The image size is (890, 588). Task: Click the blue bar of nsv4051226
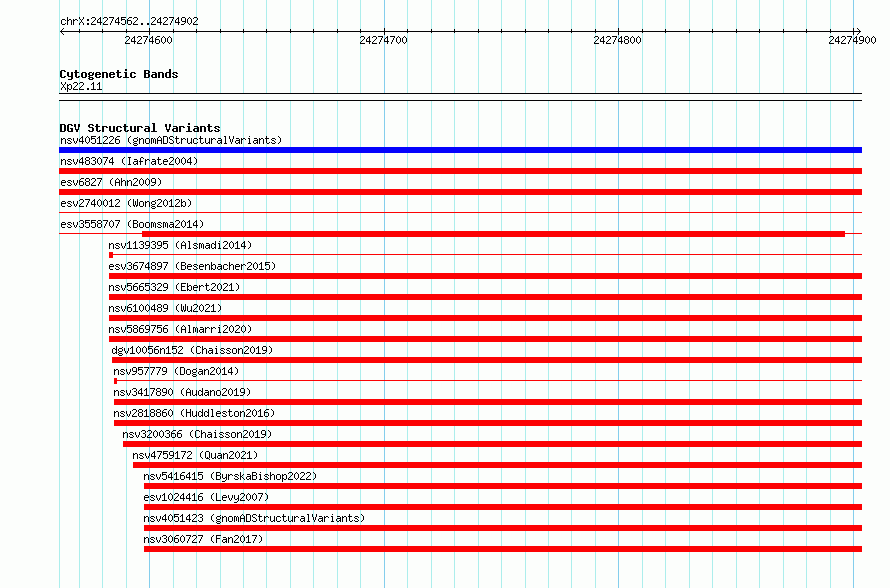460,150
